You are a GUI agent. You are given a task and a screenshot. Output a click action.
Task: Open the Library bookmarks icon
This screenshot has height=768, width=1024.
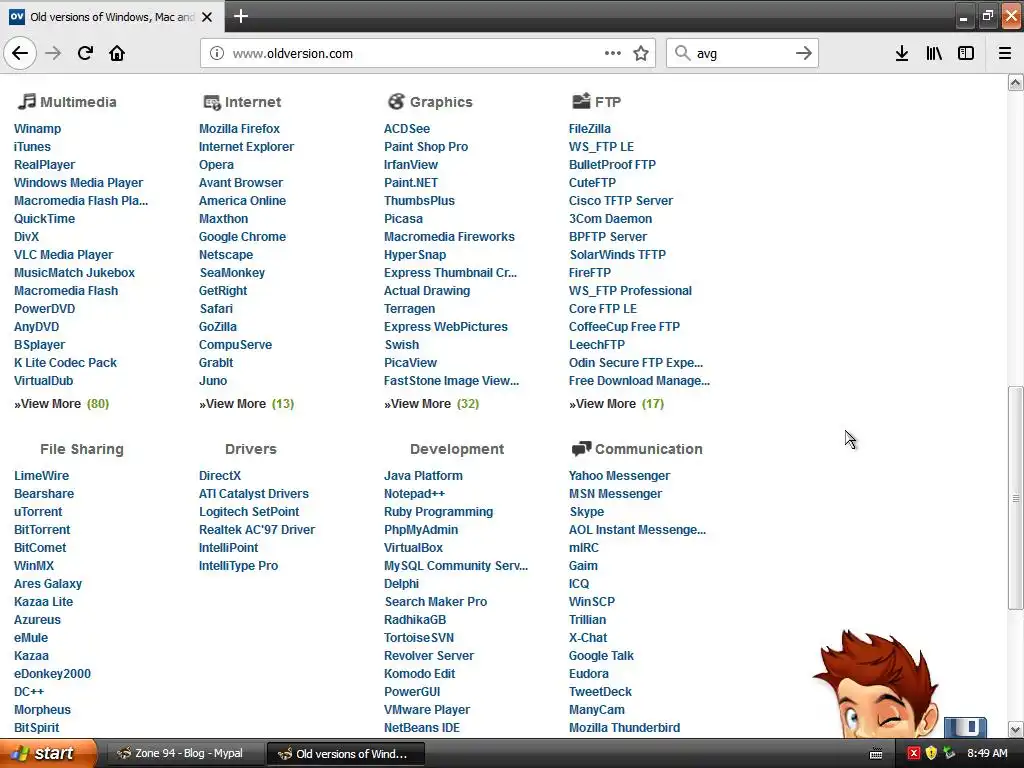(x=934, y=53)
